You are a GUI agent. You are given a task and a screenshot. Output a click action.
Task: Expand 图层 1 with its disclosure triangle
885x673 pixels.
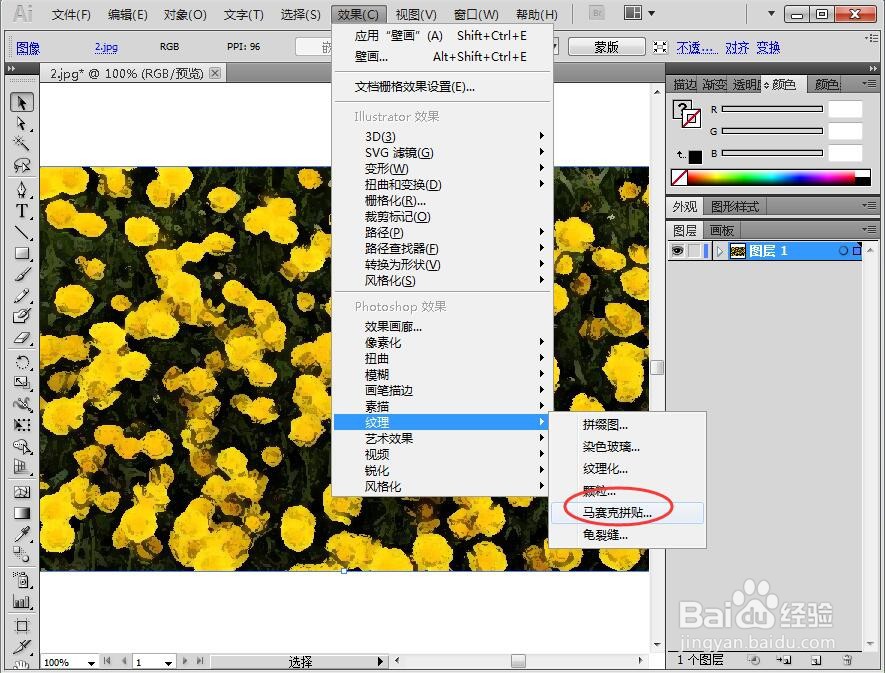(719, 249)
